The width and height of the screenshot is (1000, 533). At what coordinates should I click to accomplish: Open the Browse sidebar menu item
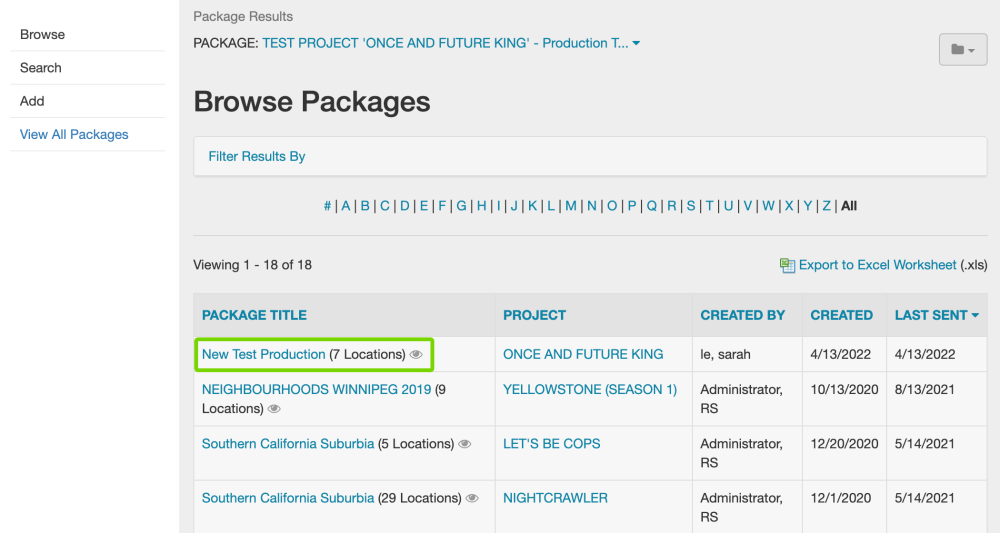[x=42, y=34]
